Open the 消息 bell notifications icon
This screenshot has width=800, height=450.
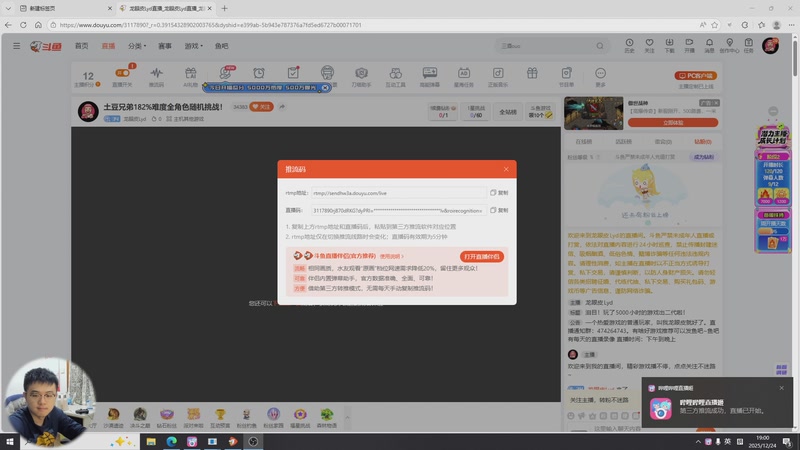(x=709, y=45)
